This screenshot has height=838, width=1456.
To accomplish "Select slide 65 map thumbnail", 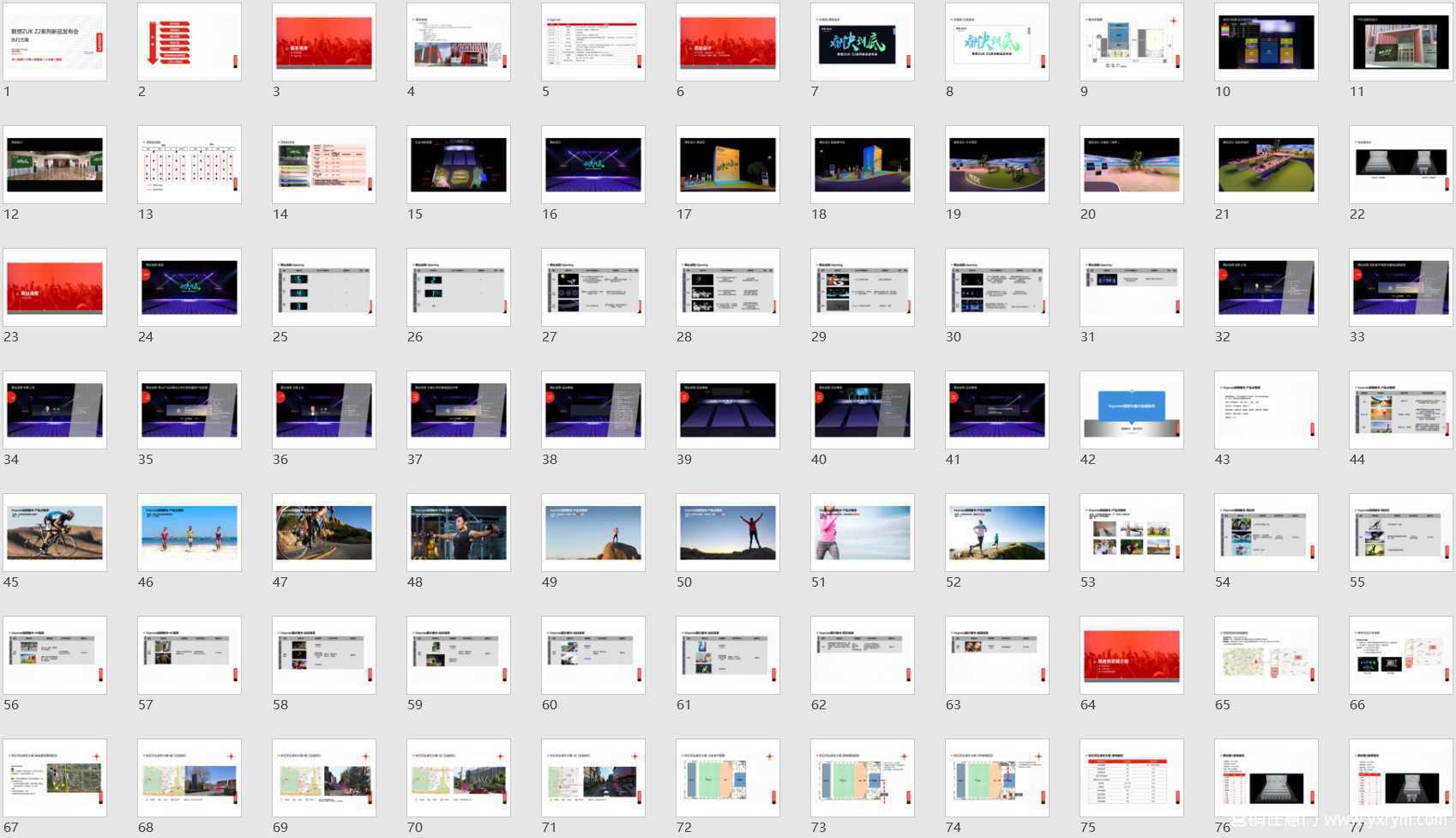I will (x=1266, y=655).
